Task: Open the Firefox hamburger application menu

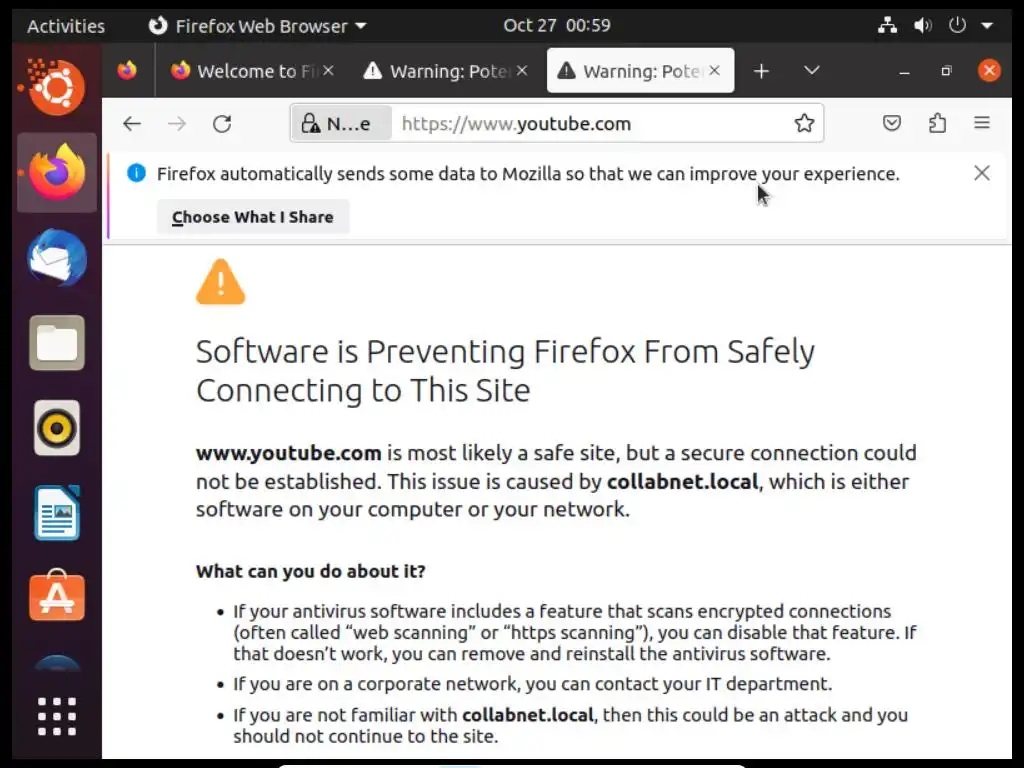Action: point(982,124)
